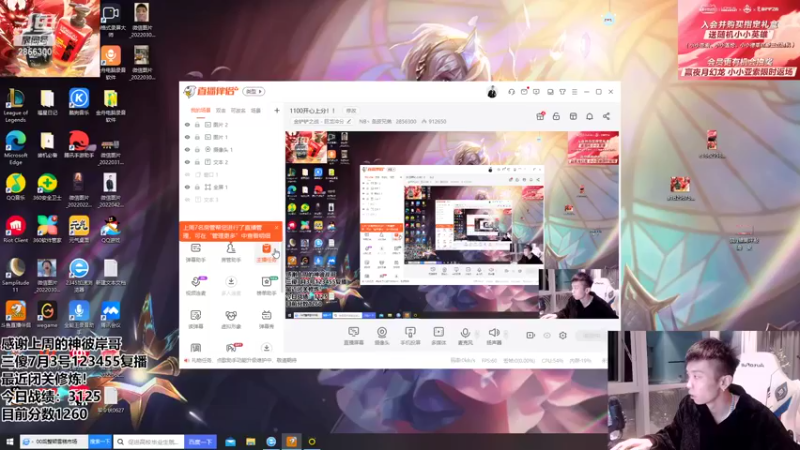Open the 房管助手 tool
The image size is (800, 450).
[231, 253]
